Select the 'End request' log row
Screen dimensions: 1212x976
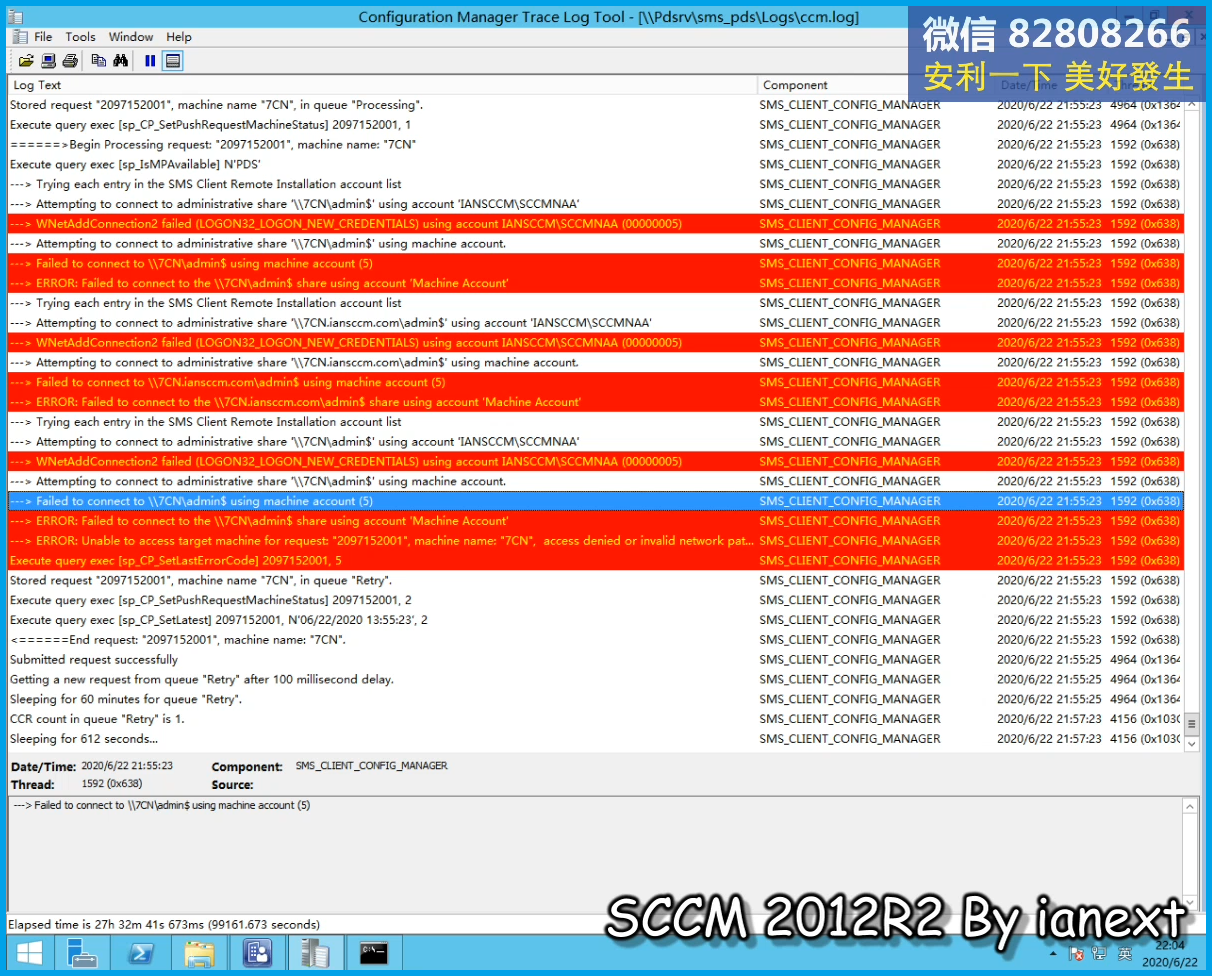pos(595,640)
